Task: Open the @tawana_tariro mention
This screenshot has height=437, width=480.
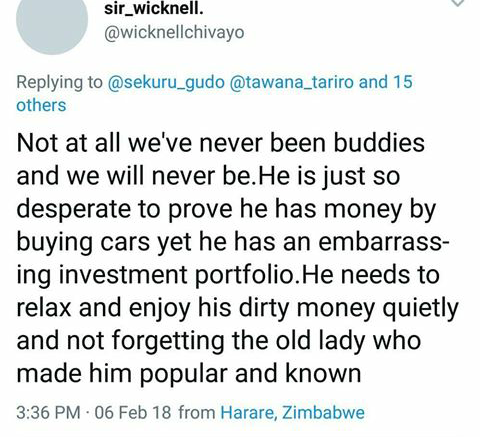Action: point(292,82)
